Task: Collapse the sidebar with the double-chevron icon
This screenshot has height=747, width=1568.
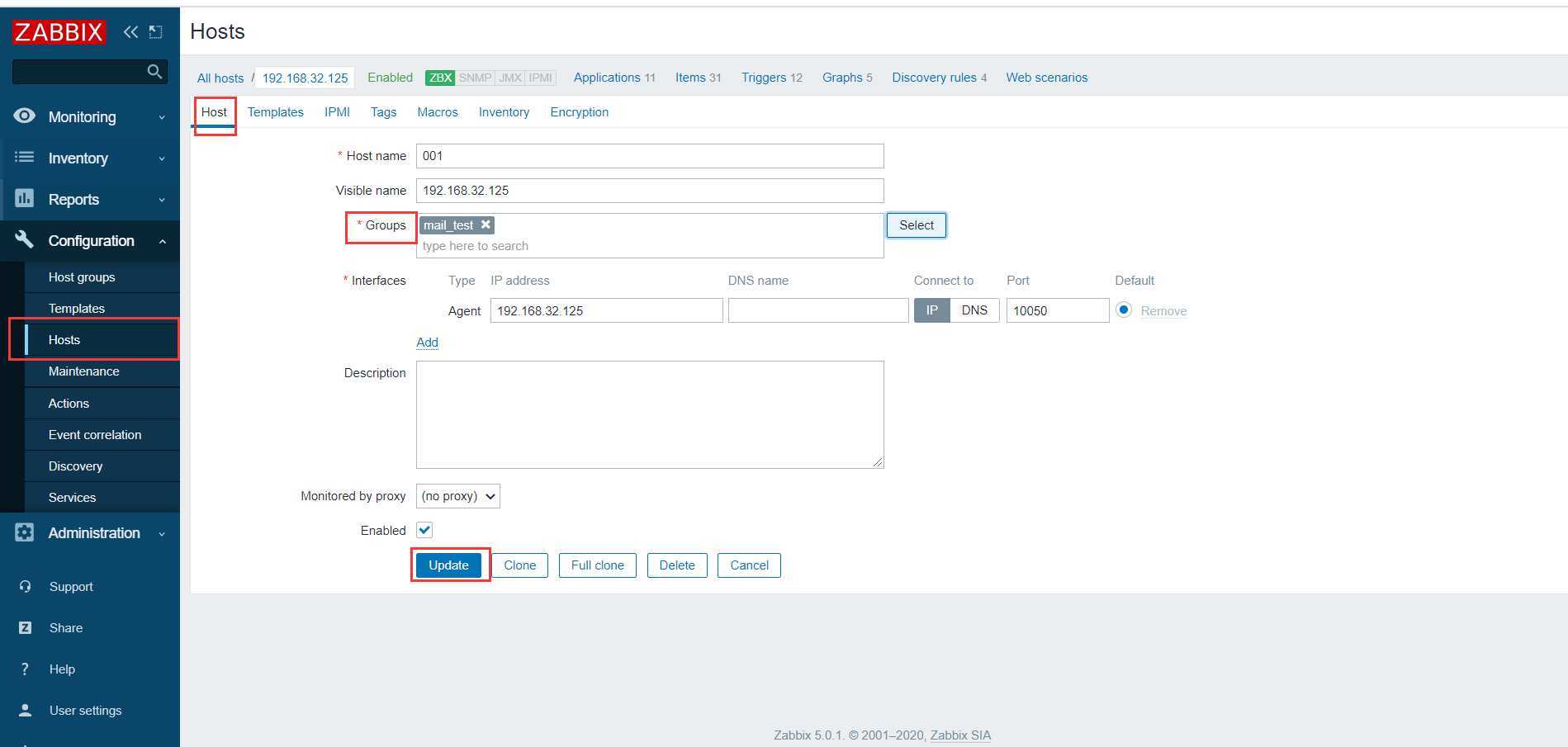Action: tap(130, 32)
